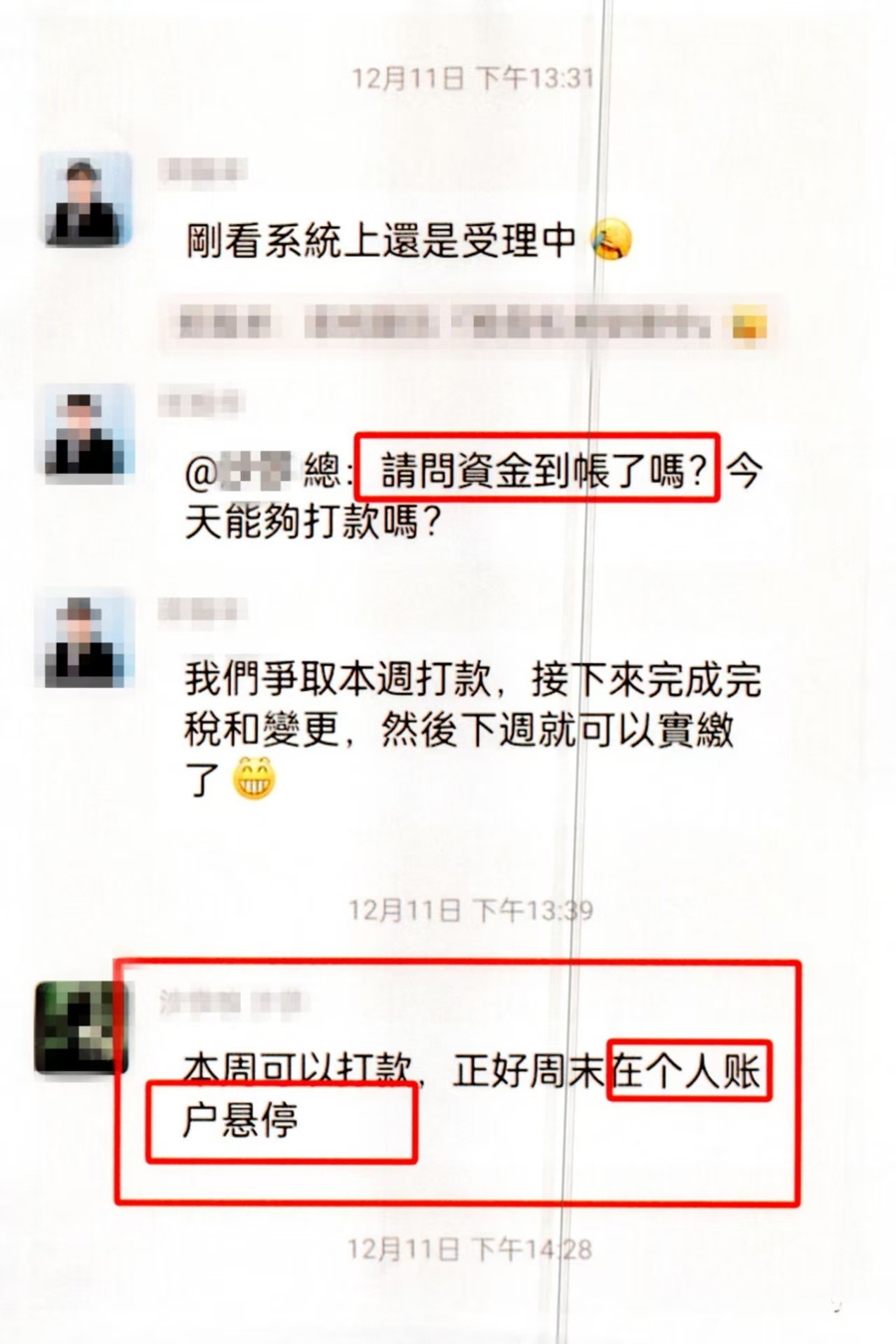Image resolution: width=896 pixels, height=1344 pixels.
Task: Click the text 本周可以打款
Action: (x=298, y=1071)
